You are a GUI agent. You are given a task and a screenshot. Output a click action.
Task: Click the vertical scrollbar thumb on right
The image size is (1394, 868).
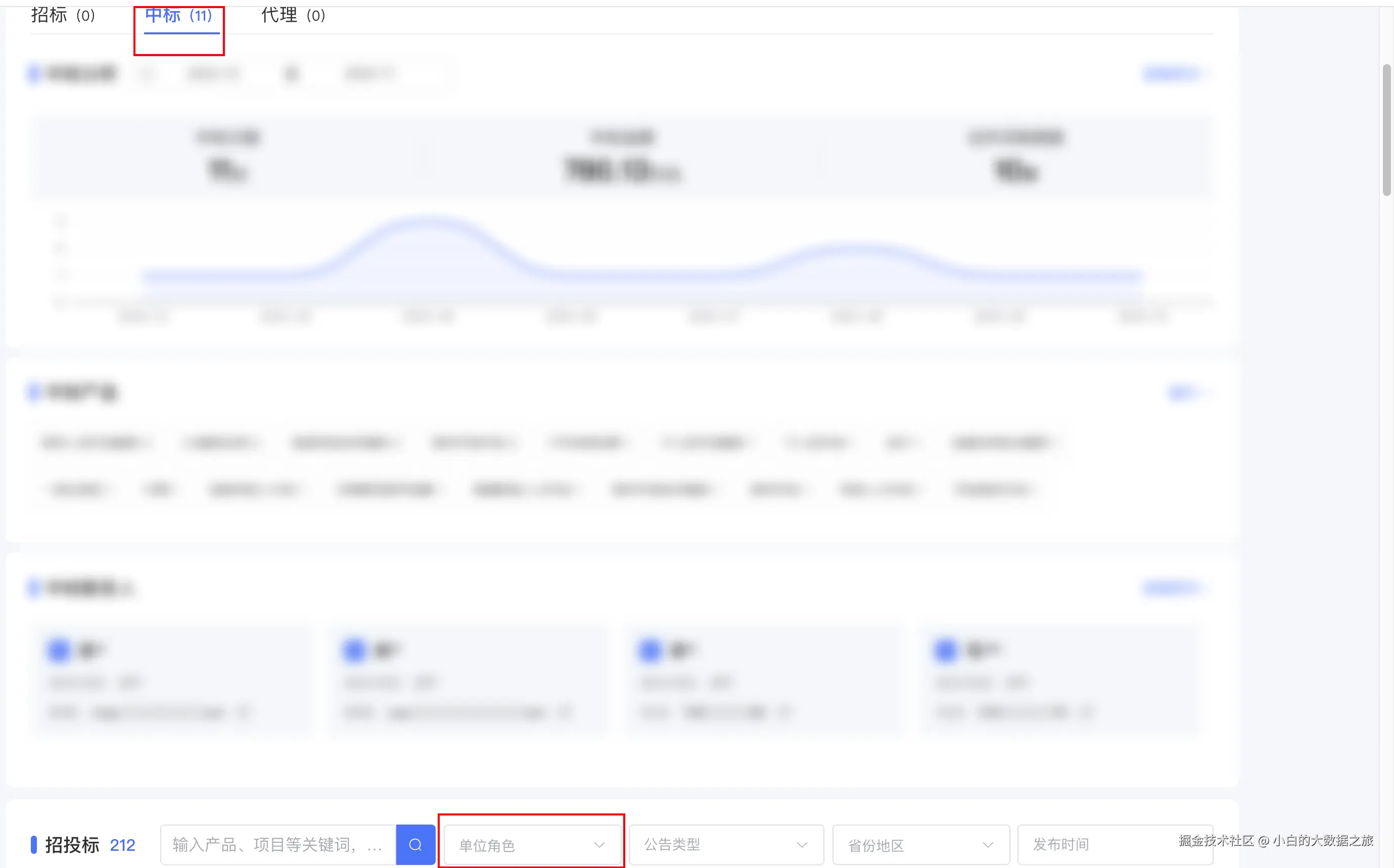(1386, 130)
